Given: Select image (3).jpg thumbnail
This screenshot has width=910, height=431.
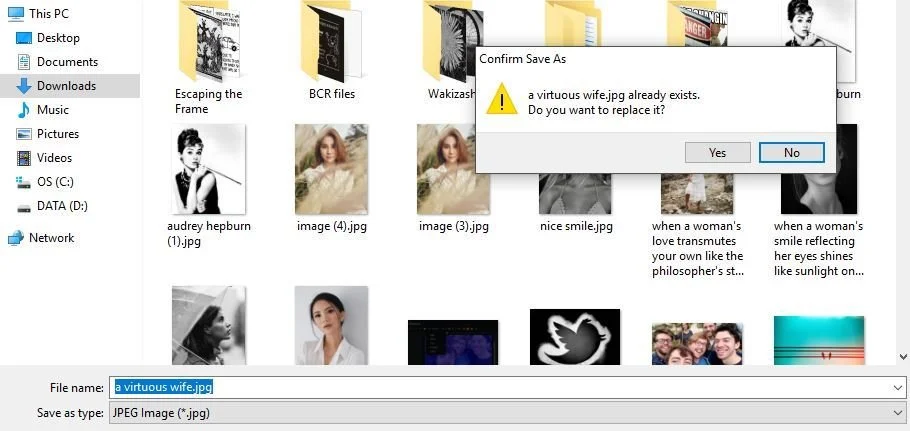Looking at the screenshot, I should click(453, 169).
